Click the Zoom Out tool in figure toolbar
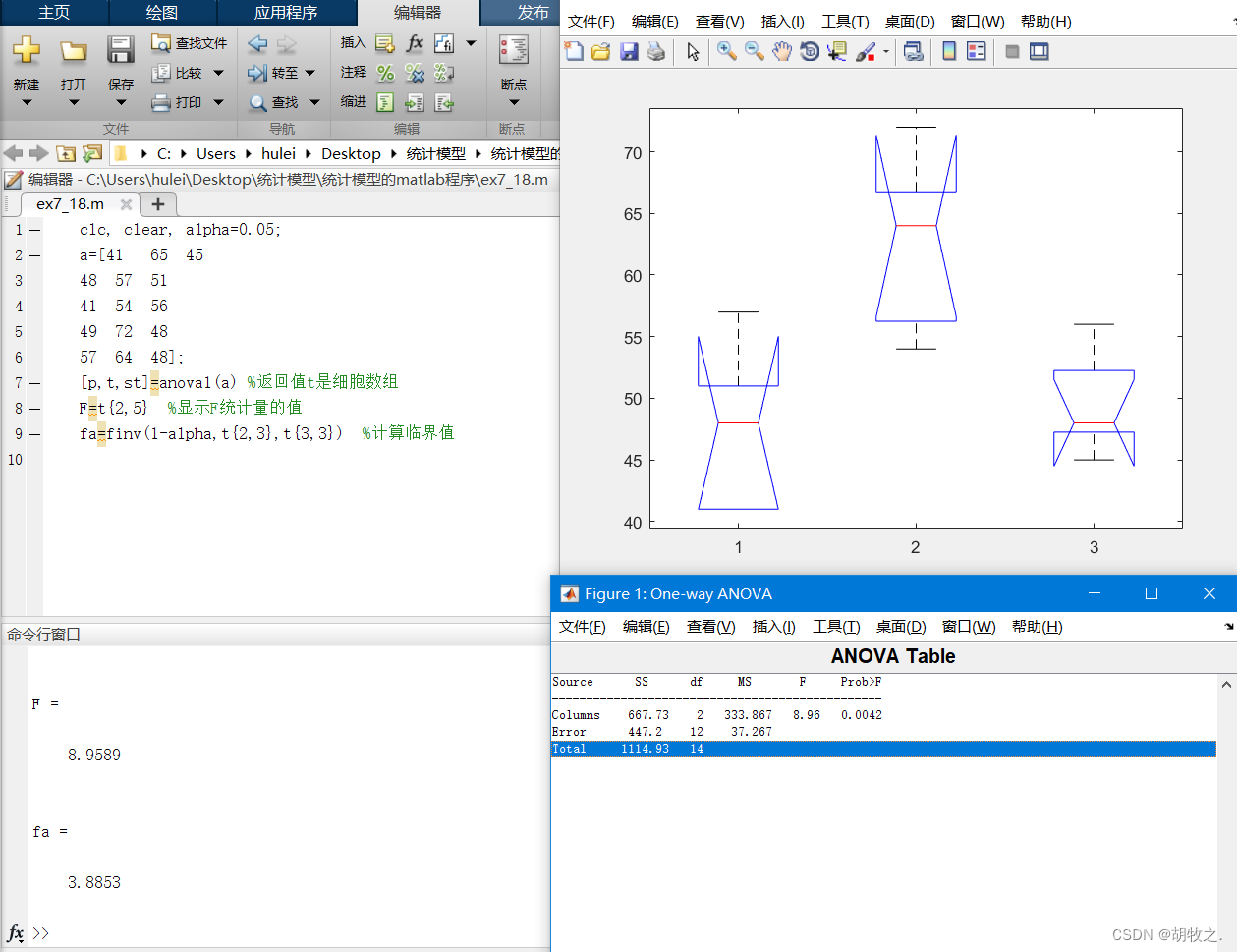Screen dimensions: 1237x952 pyautogui.click(x=755, y=51)
